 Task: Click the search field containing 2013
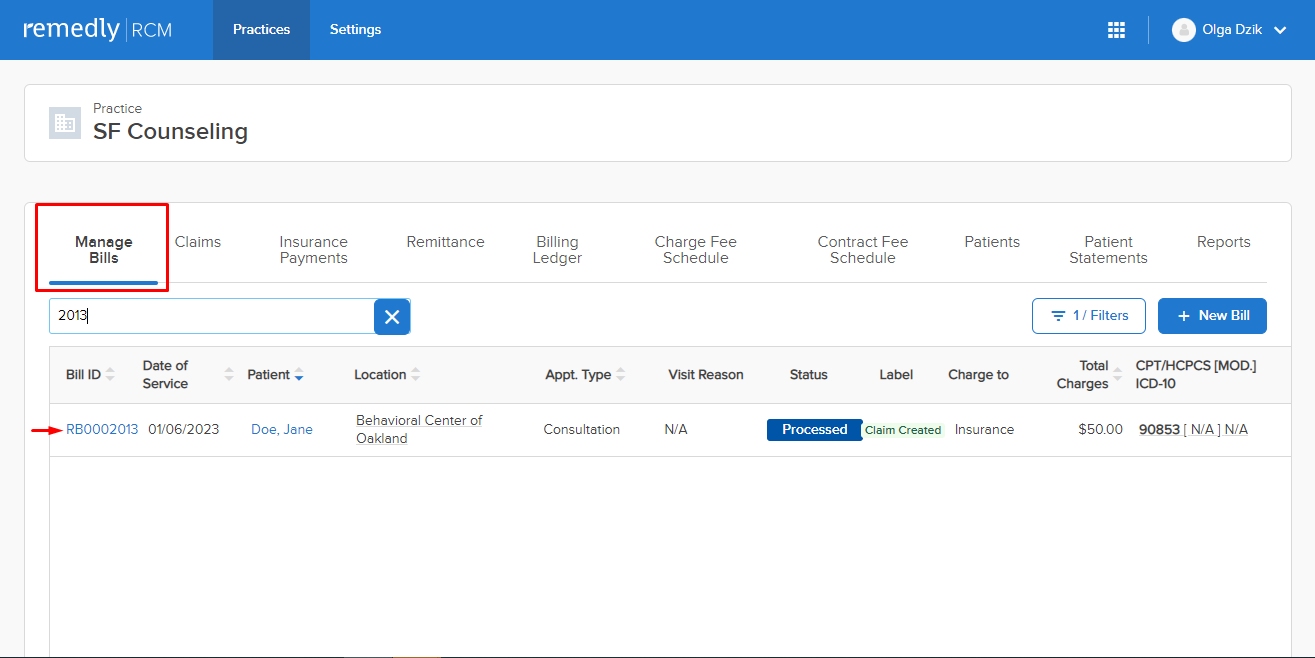211,316
